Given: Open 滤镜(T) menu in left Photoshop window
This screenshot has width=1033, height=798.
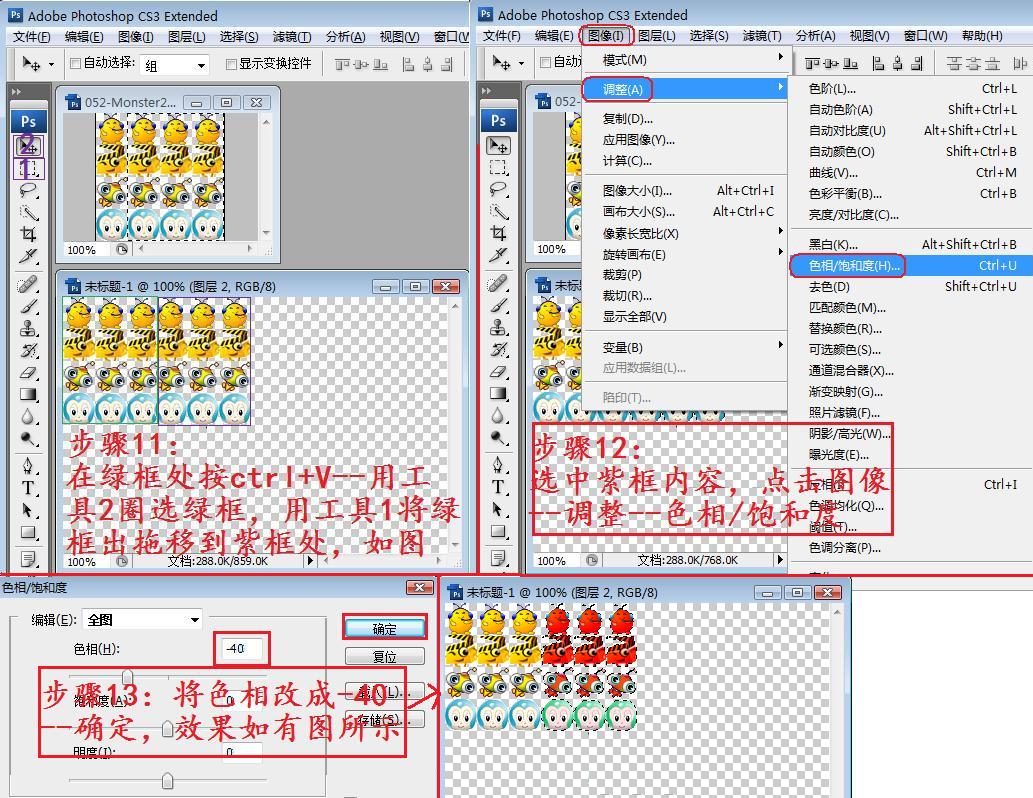Looking at the screenshot, I should (292, 37).
